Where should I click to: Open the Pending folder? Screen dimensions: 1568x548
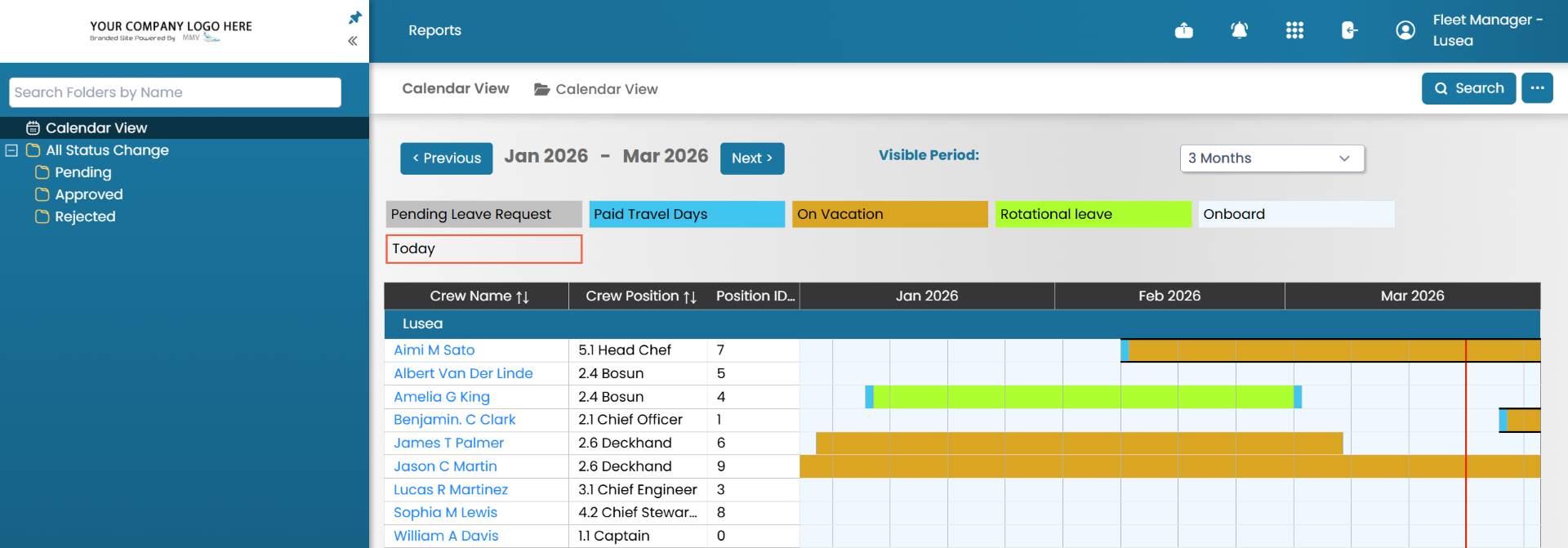(83, 172)
